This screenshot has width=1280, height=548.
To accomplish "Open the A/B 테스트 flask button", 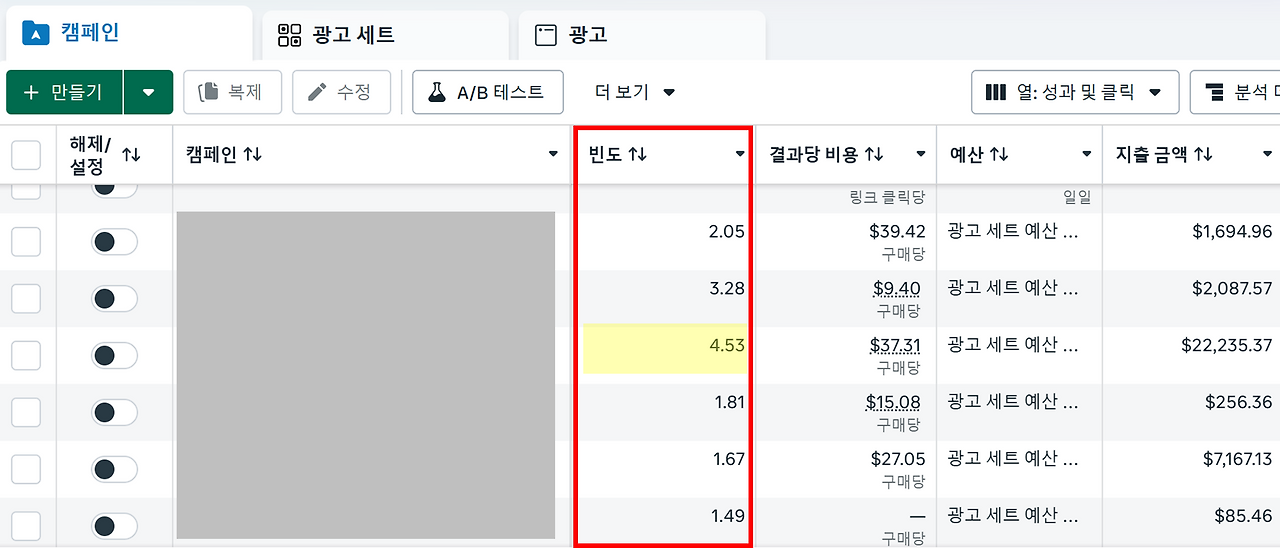I will 488,92.
